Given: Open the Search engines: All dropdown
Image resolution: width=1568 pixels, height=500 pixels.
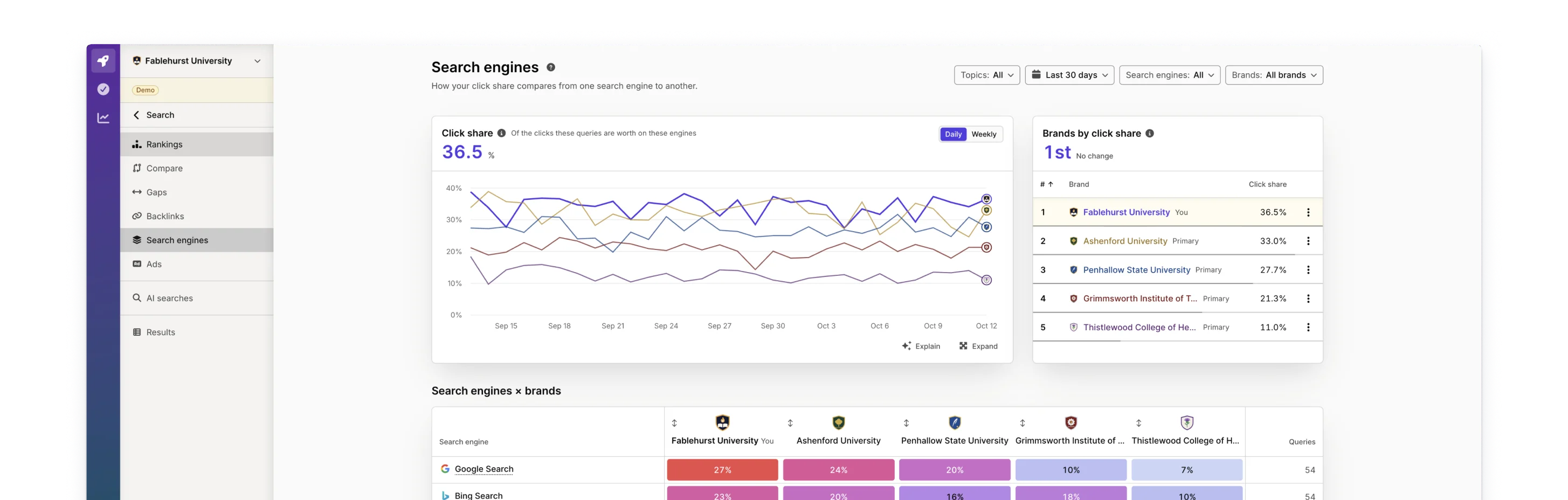Looking at the screenshot, I should (1169, 75).
